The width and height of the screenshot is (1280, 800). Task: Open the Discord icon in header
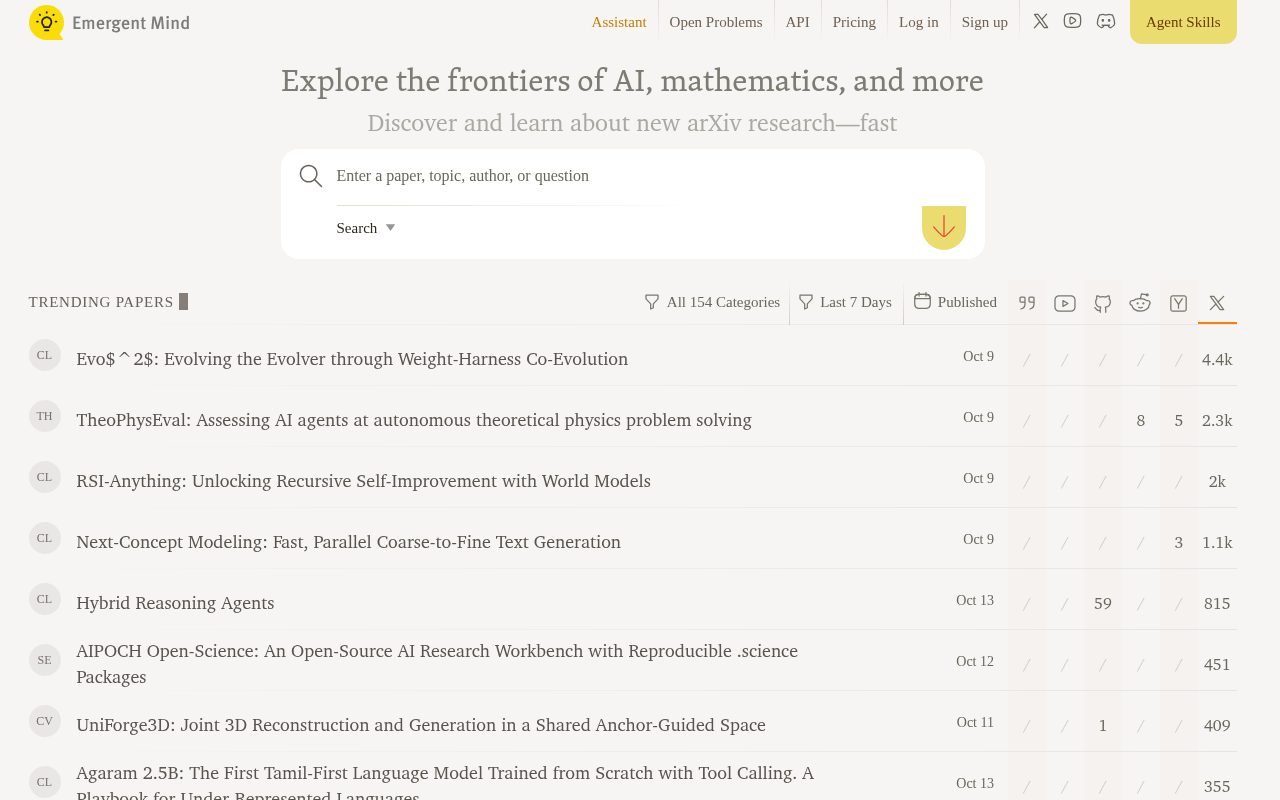(x=1106, y=21)
